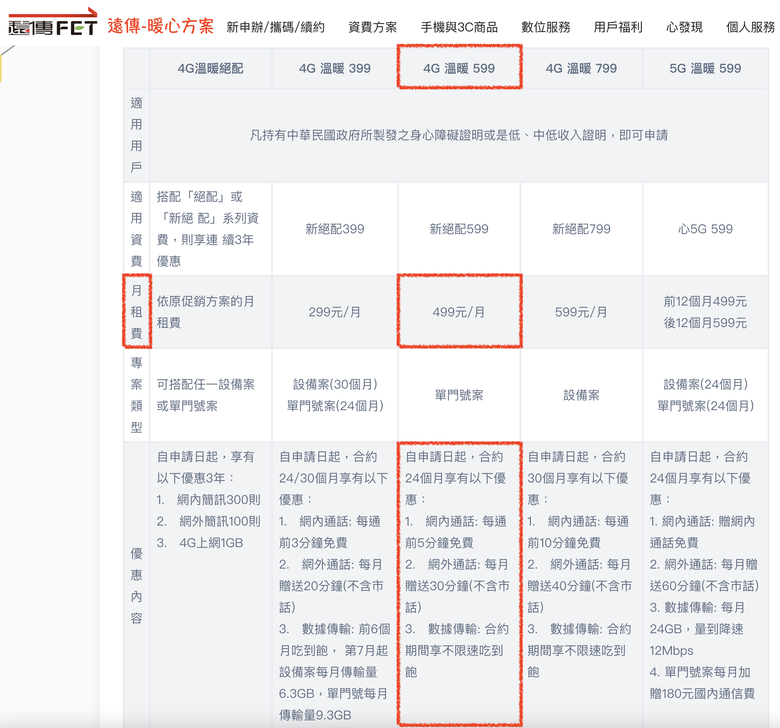Click the 網內簡訊300則 benefit text
This screenshot has width=780, height=728.
pos(218,500)
